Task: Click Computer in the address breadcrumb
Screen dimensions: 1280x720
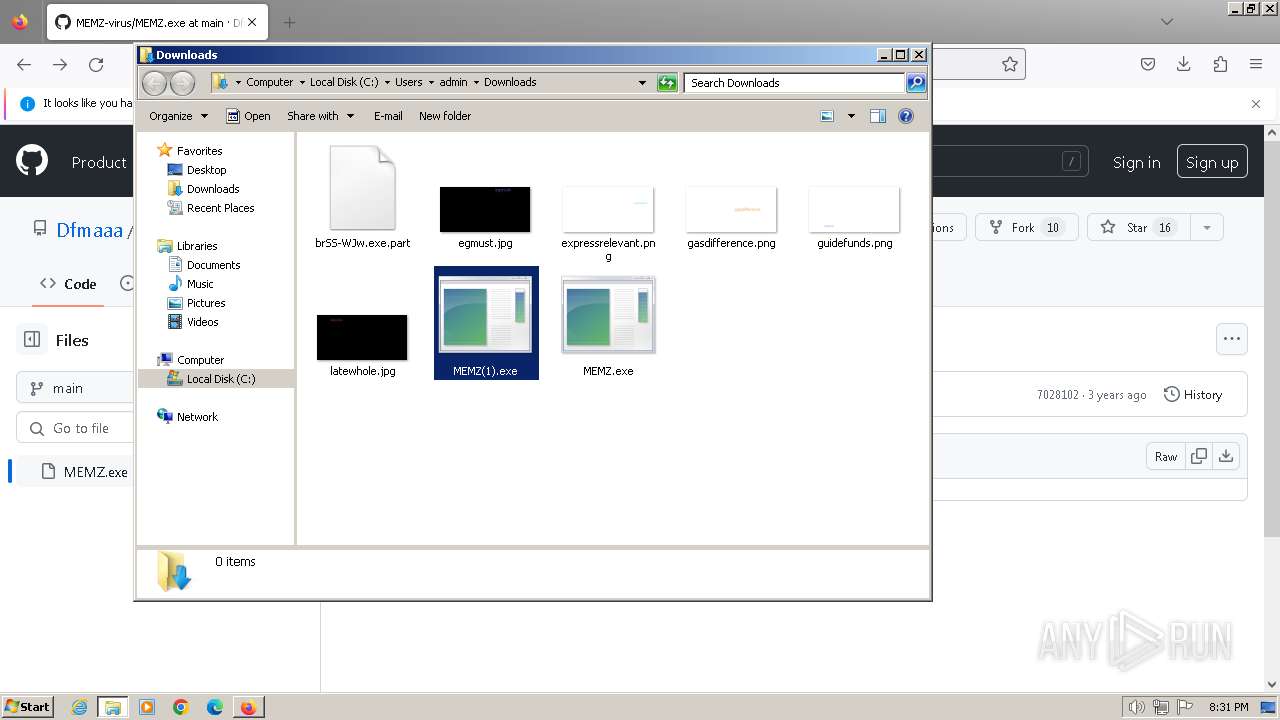Action: click(x=269, y=82)
